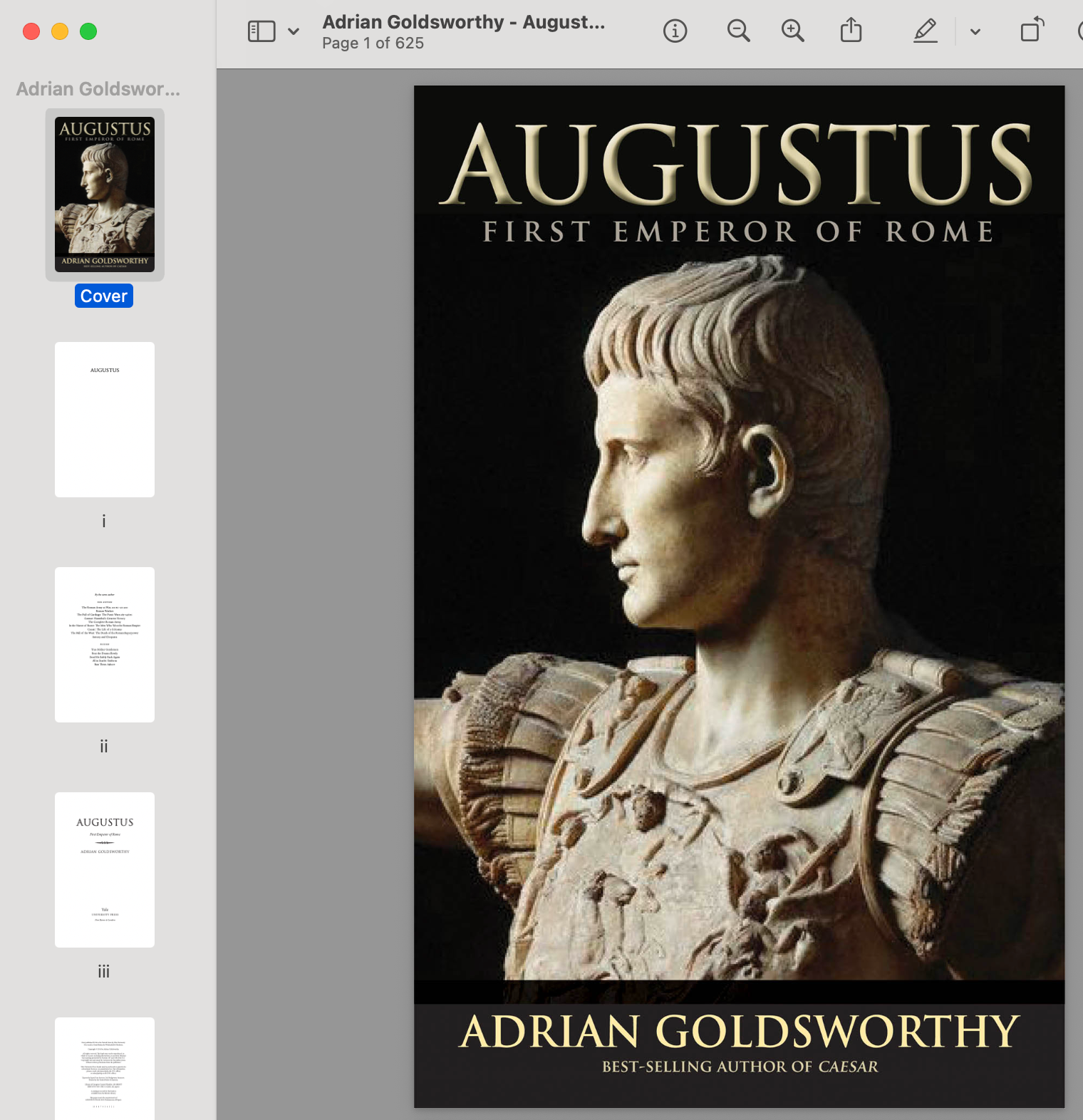Select the Cover page thumbnail

pyautogui.click(x=105, y=195)
